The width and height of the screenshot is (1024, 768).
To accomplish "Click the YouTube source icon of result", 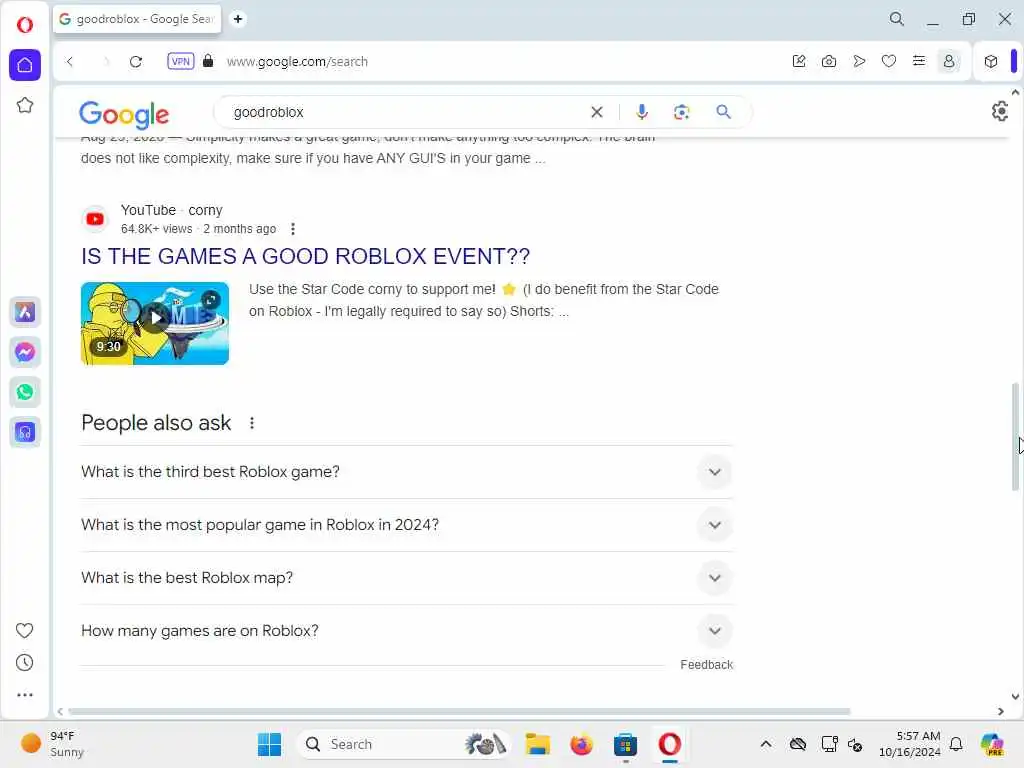I will (x=95, y=219).
